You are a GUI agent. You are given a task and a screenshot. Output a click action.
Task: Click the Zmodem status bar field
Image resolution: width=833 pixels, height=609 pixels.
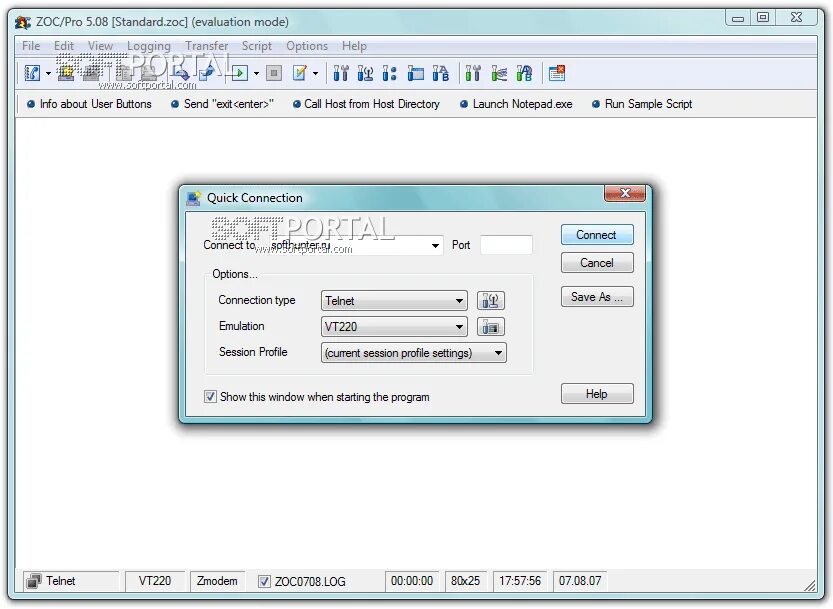point(217,581)
